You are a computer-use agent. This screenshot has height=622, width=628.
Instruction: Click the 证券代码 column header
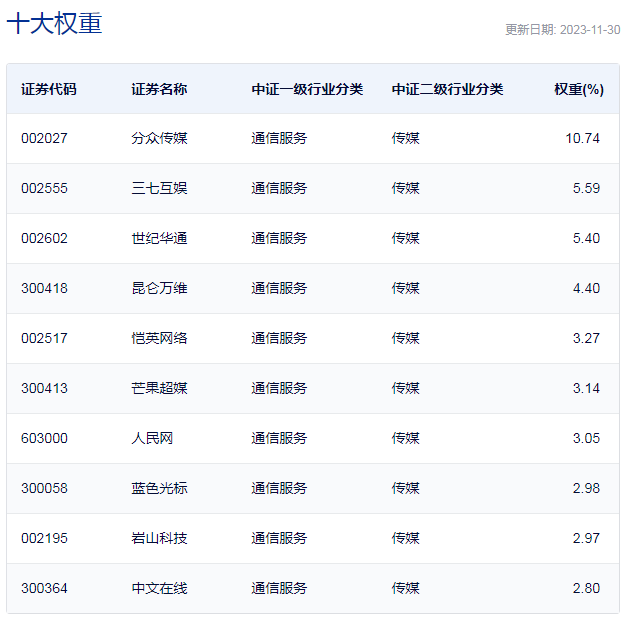[x=48, y=89]
